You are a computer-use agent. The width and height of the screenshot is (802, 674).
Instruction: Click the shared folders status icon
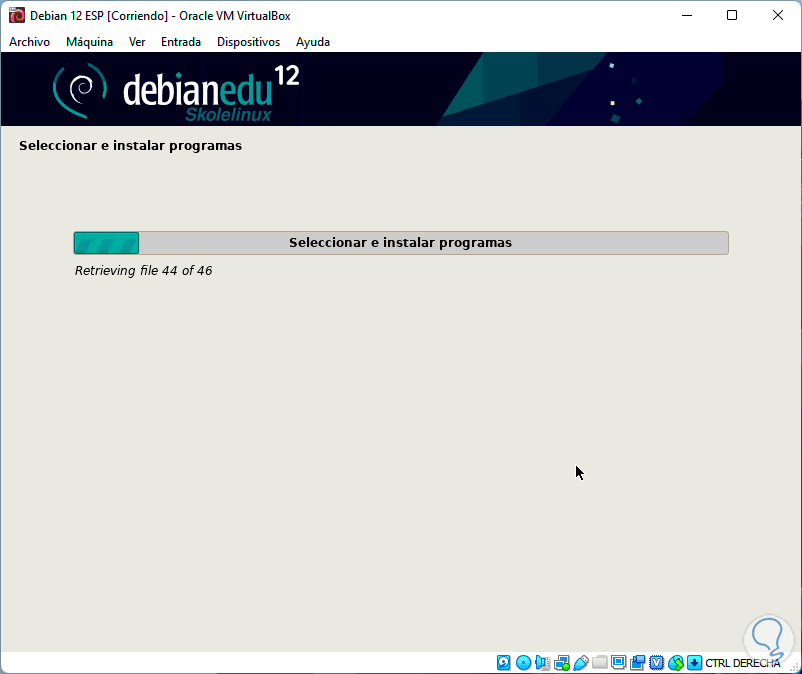pyautogui.click(x=599, y=663)
